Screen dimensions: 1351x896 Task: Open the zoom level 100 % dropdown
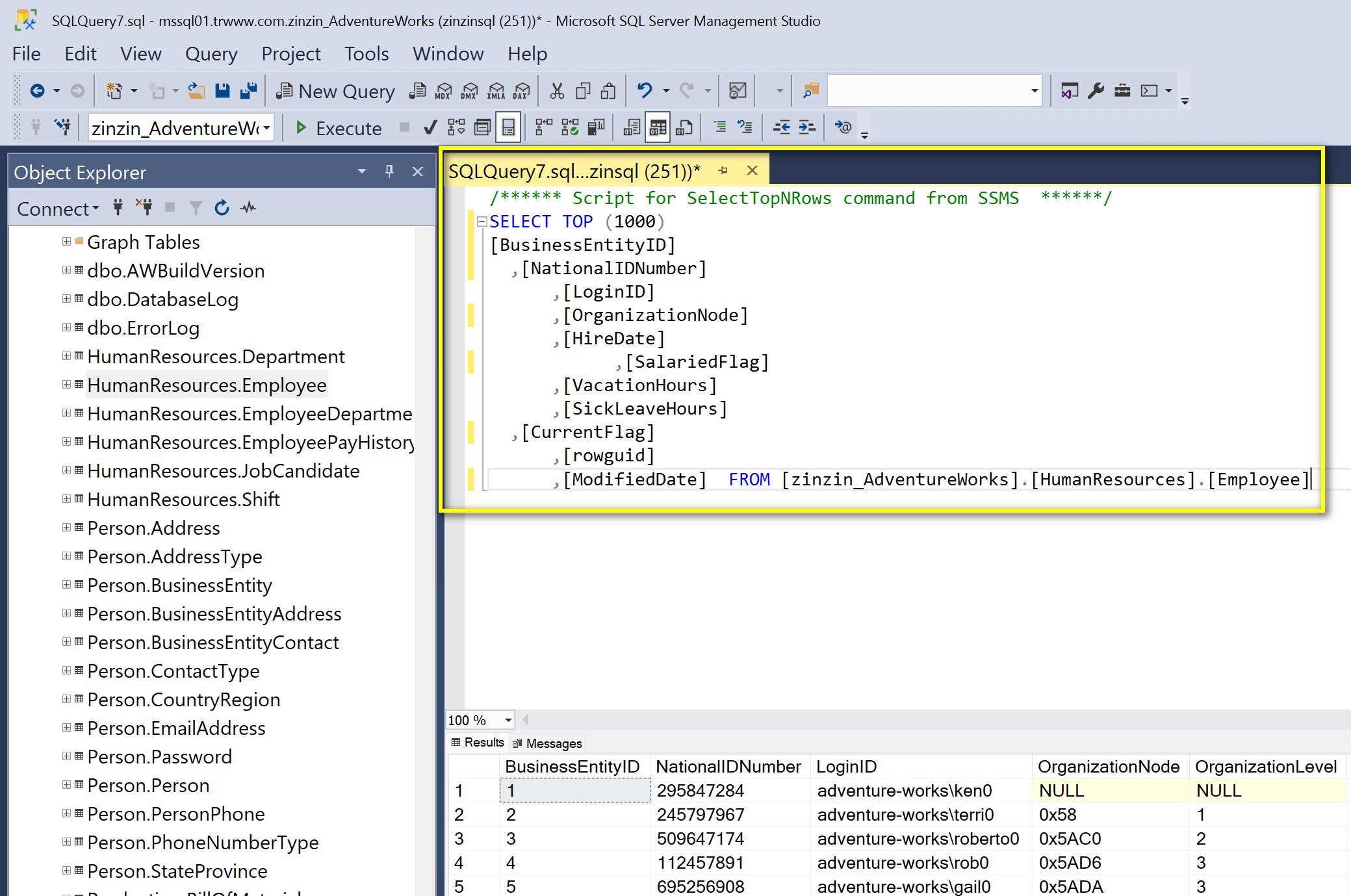click(508, 720)
